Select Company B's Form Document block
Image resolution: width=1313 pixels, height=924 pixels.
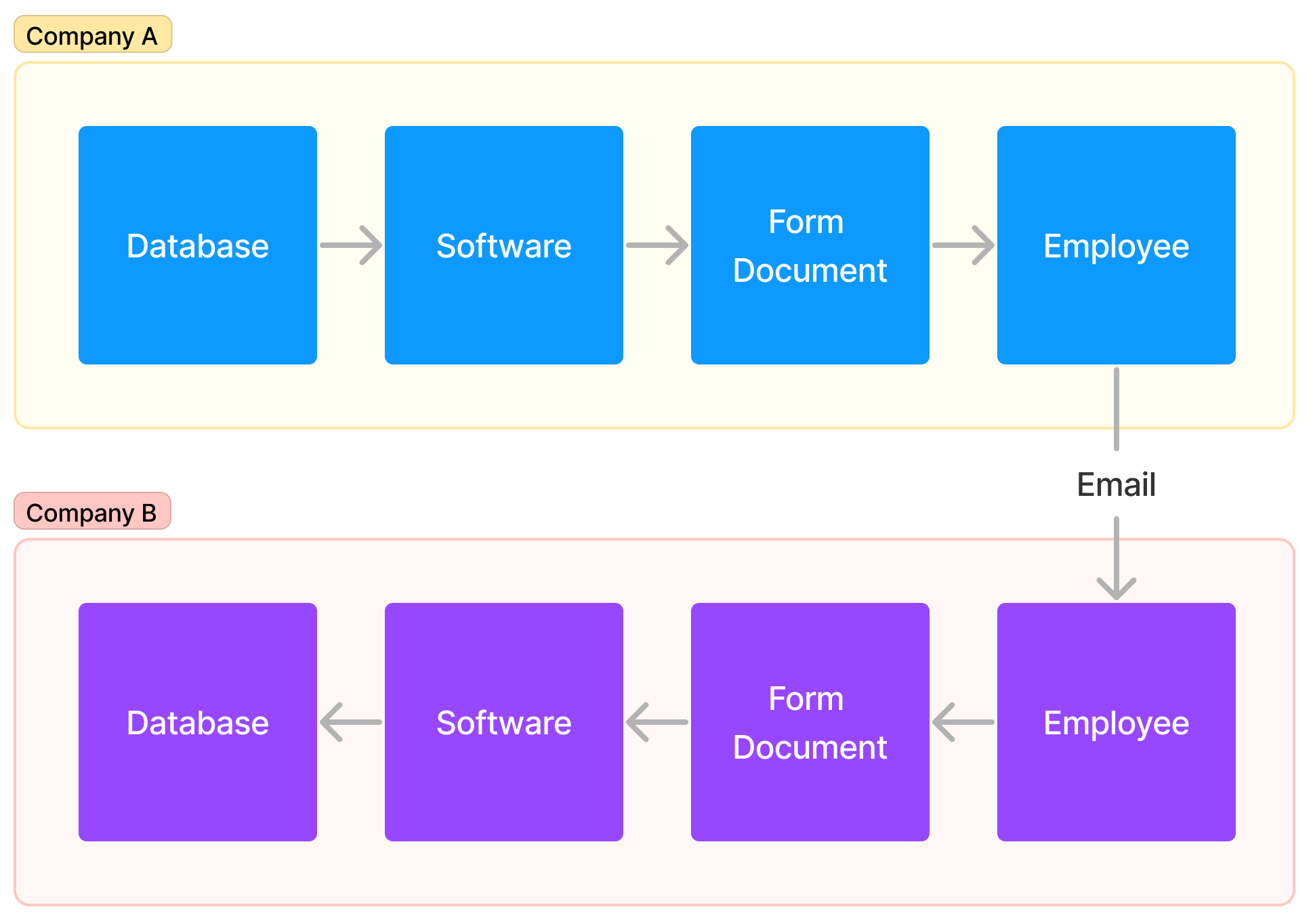(x=810, y=722)
